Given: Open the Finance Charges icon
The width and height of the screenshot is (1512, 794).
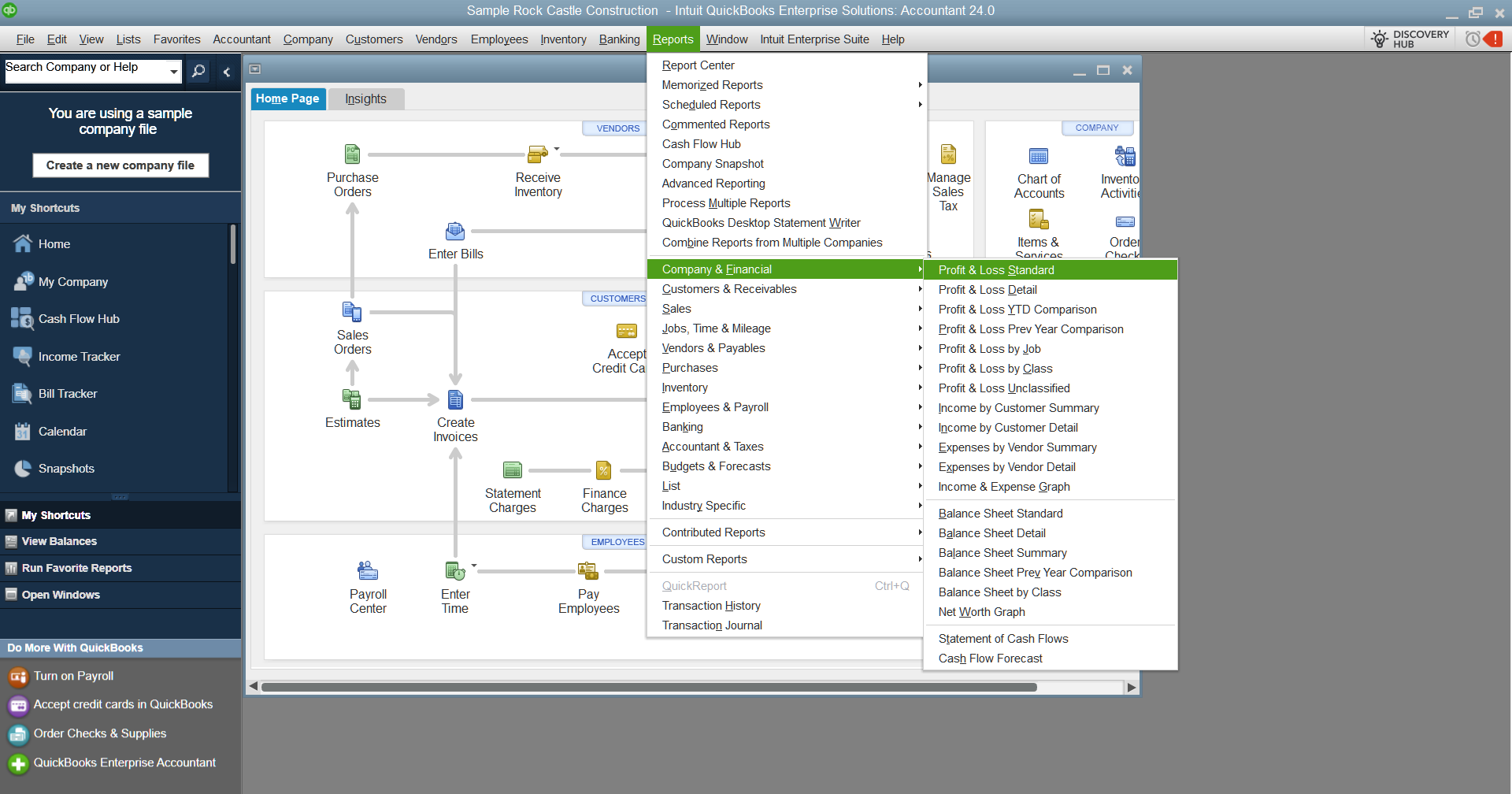Looking at the screenshot, I should pyautogui.click(x=604, y=470).
